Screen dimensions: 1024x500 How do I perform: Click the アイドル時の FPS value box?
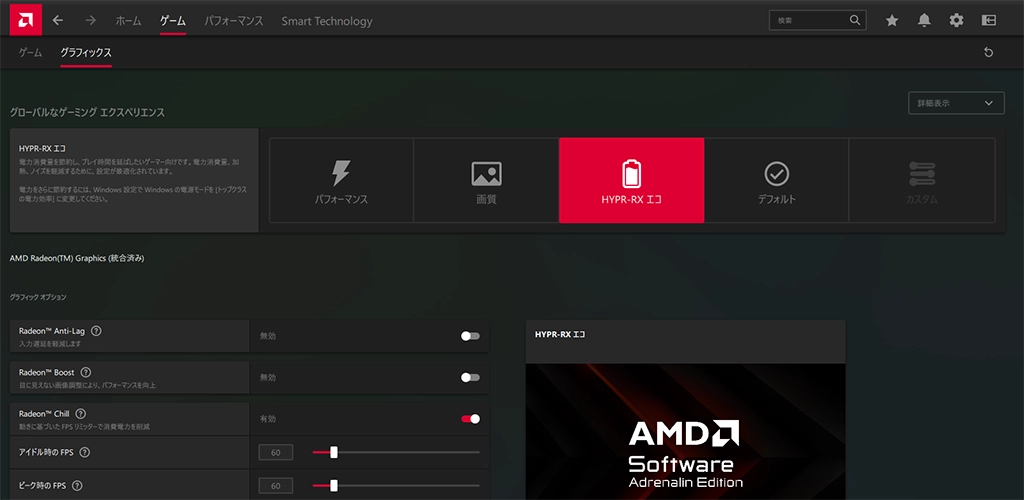point(276,452)
